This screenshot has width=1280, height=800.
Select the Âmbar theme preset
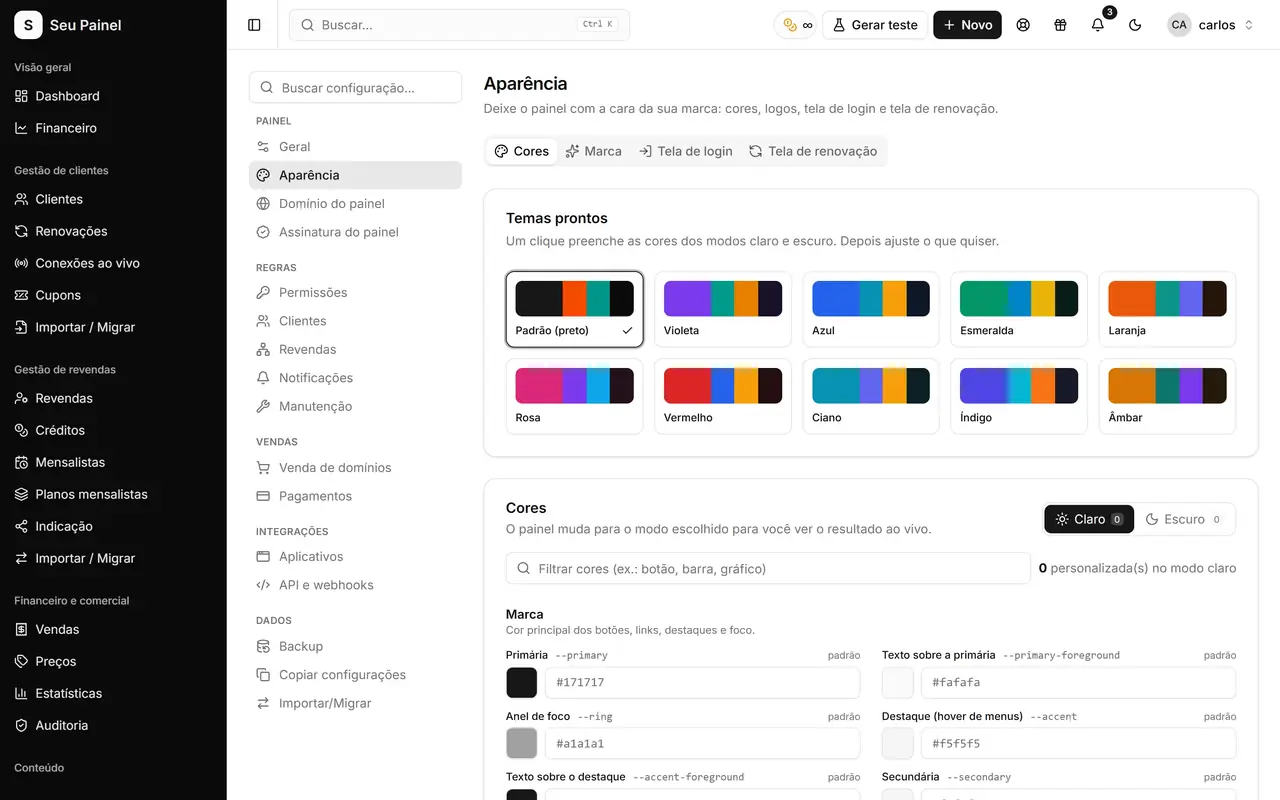pos(1167,397)
